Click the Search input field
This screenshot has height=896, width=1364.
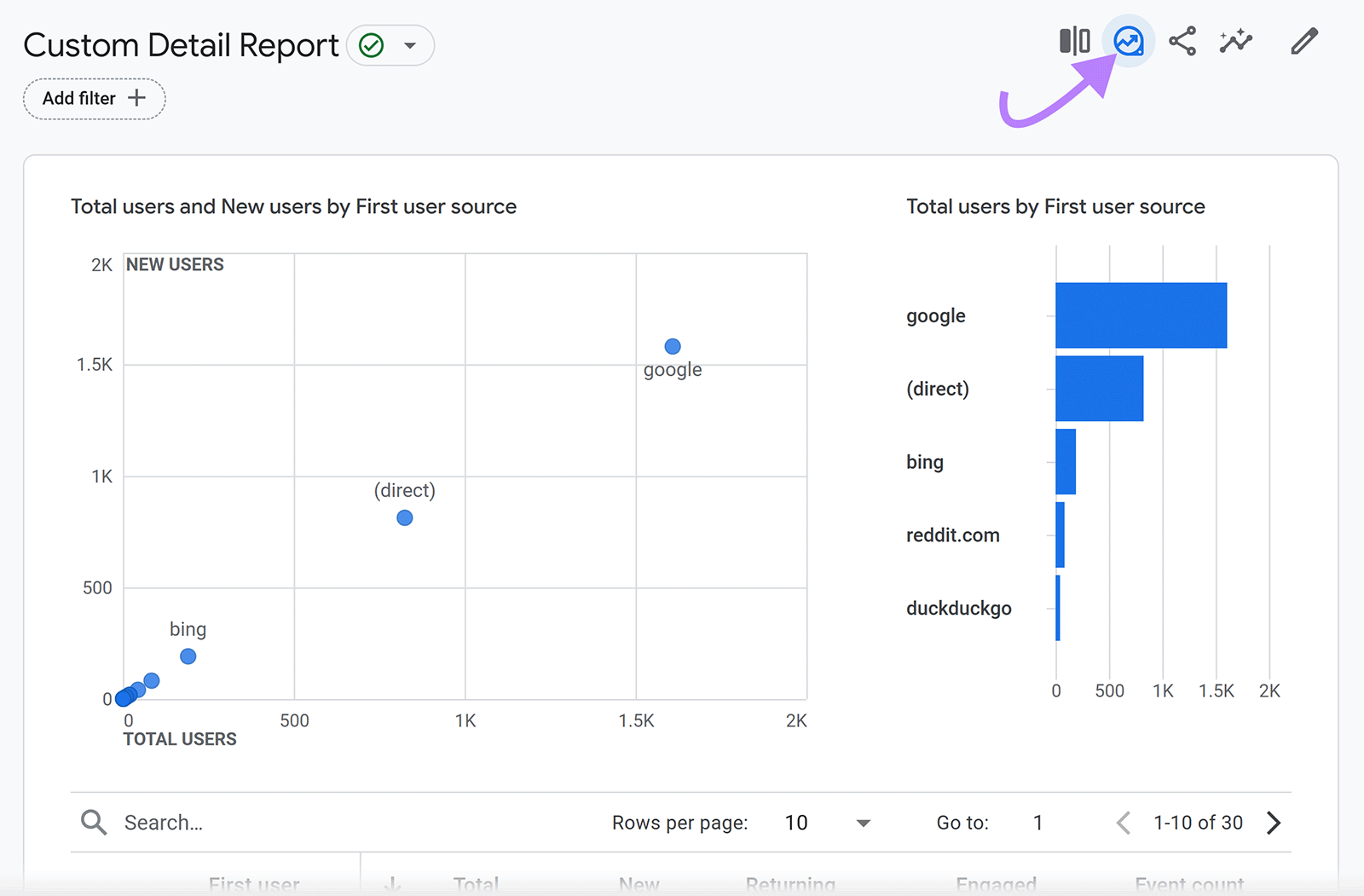tap(213, 822)
